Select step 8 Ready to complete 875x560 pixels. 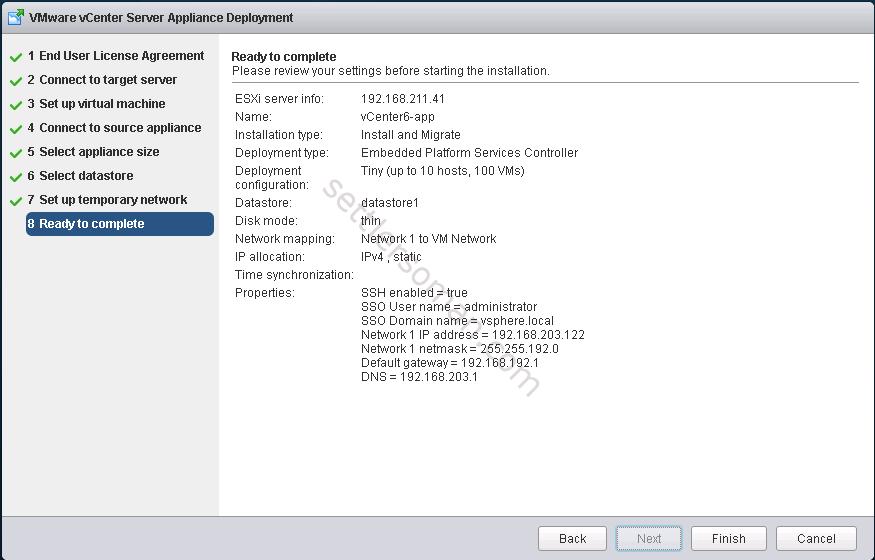[119, 224]
